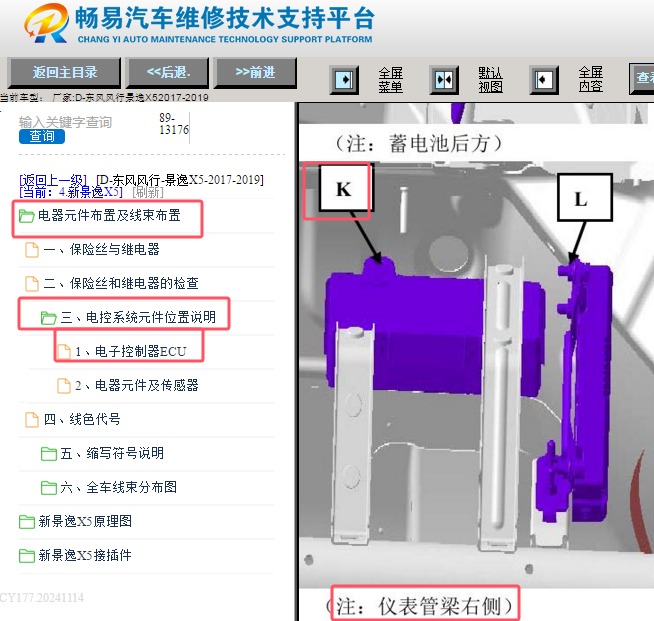654x621 pixels.
Task: Expand the 新景逸X5接插件 folder
Action: click(x=85, y=556)
